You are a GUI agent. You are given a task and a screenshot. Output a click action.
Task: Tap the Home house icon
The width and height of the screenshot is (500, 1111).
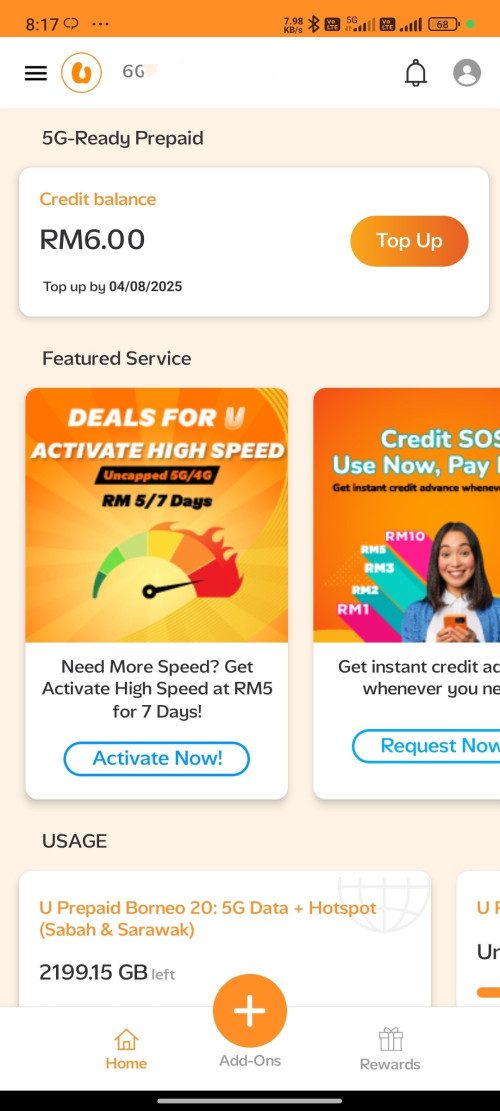(126, 1039)
